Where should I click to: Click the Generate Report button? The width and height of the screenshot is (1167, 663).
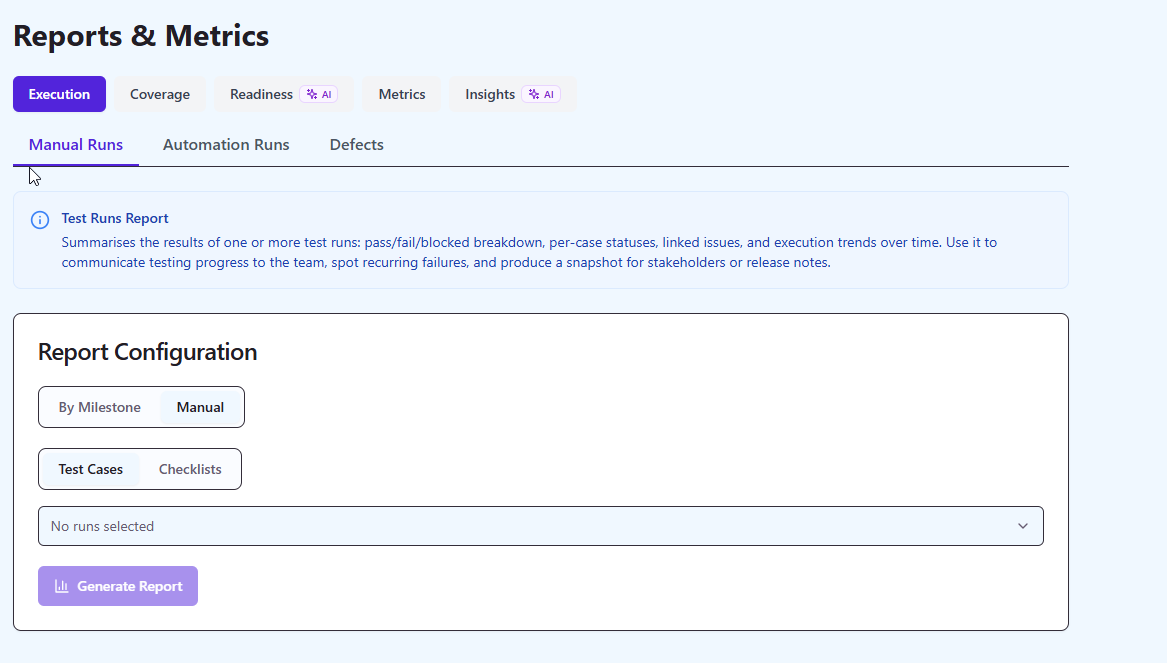118,586
